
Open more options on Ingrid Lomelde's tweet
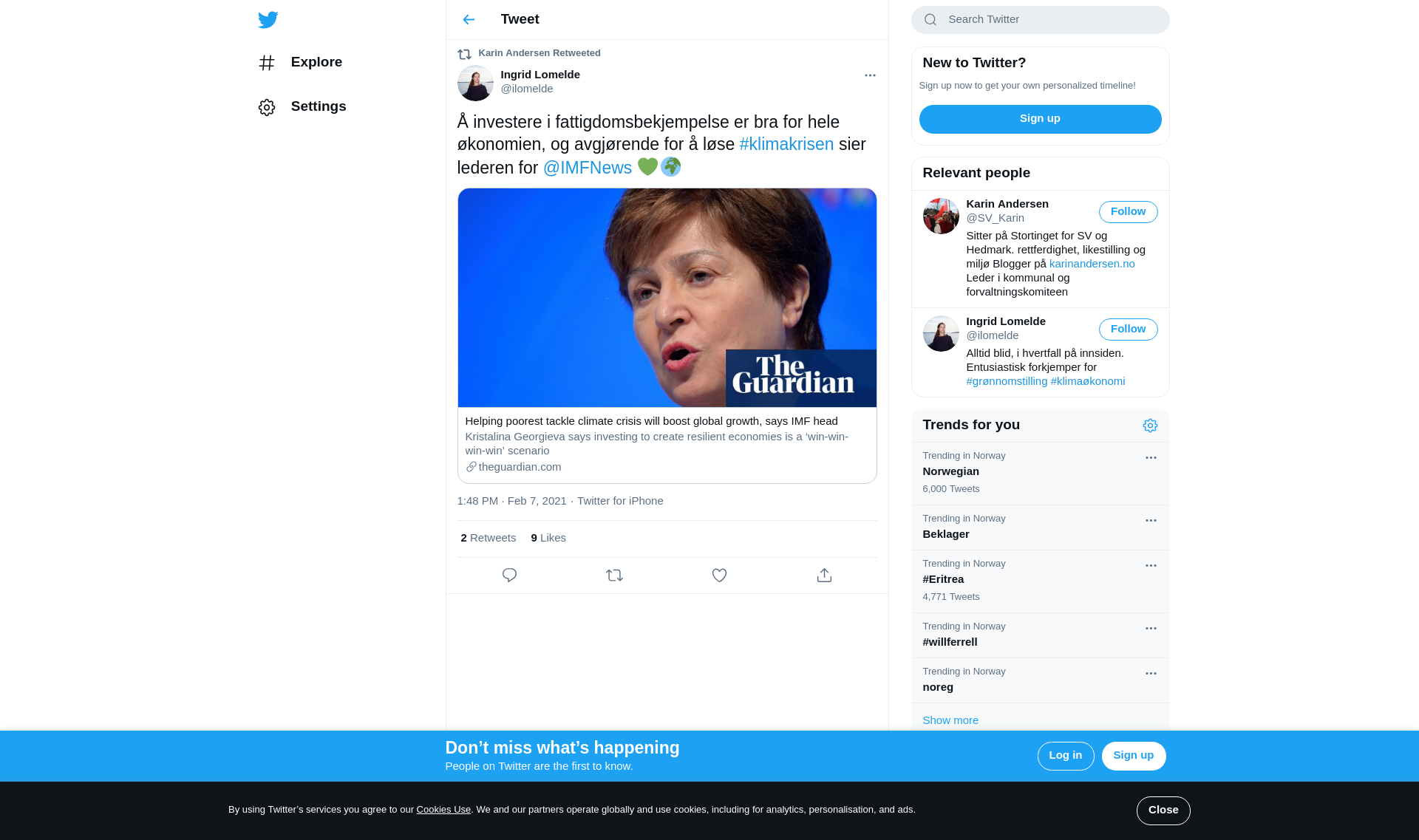(x=870, y=75)
